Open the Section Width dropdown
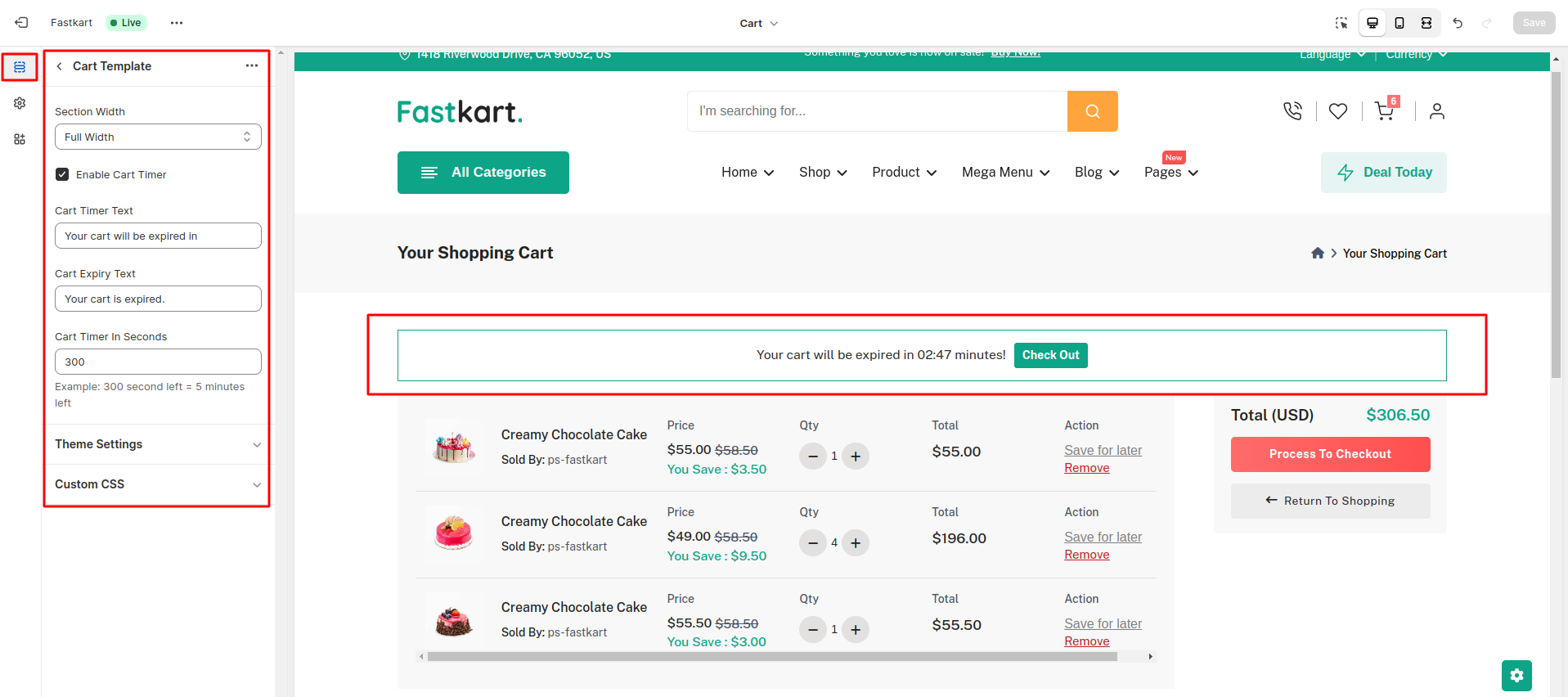This screenshot has height=697, width=1568. [x=158, y=137]
